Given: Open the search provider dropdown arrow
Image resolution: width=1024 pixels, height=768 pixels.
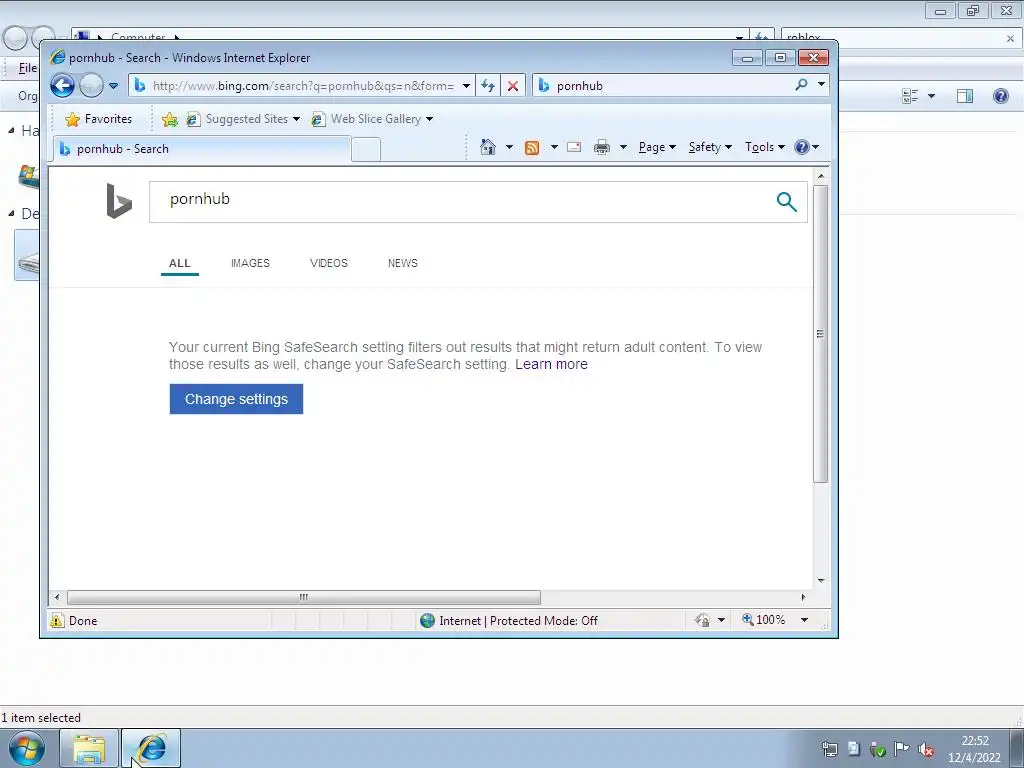Looking at the screenshot, I should pyautogui.click(x=822, y=85).
